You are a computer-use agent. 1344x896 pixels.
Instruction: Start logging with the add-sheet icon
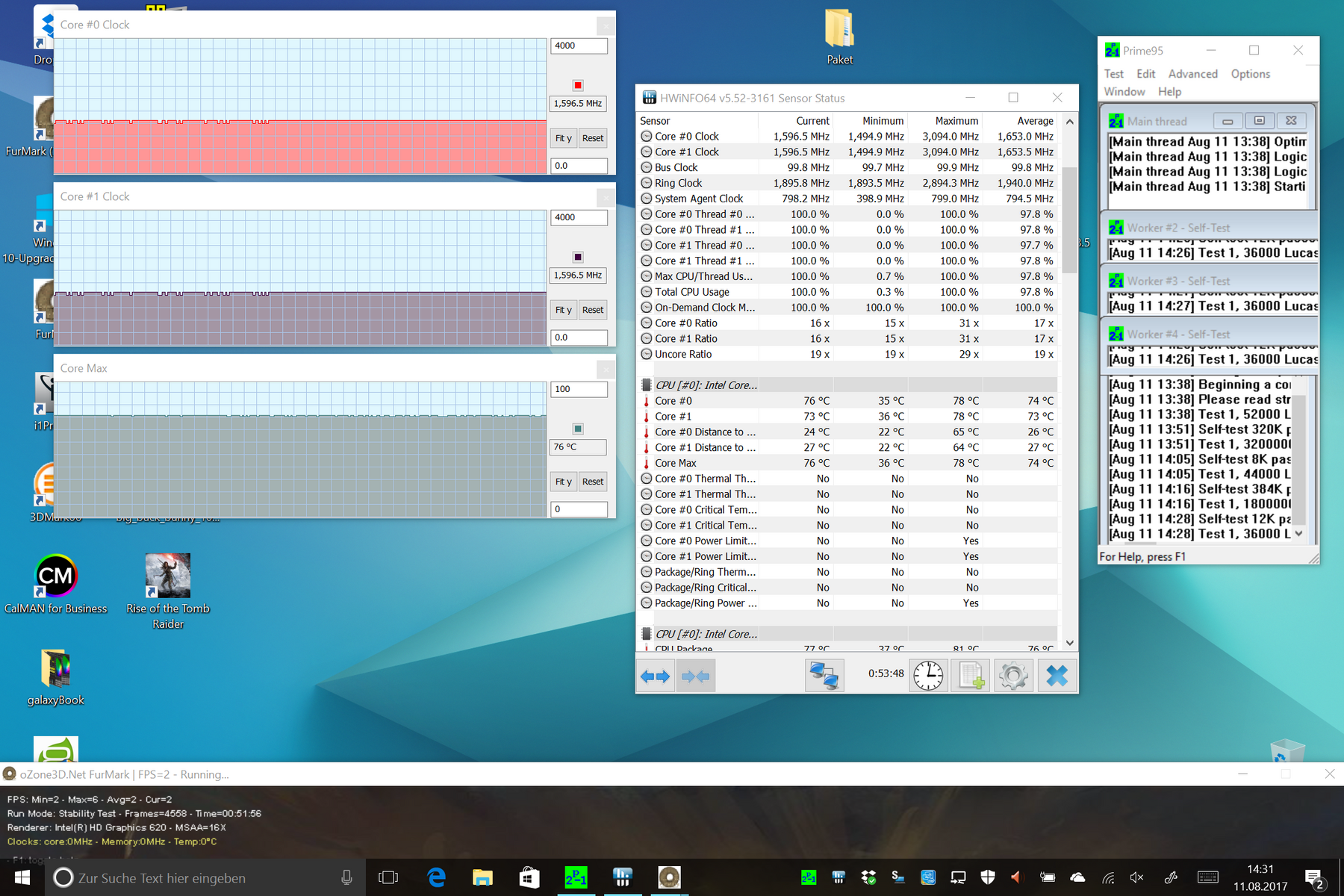(971, 676)
